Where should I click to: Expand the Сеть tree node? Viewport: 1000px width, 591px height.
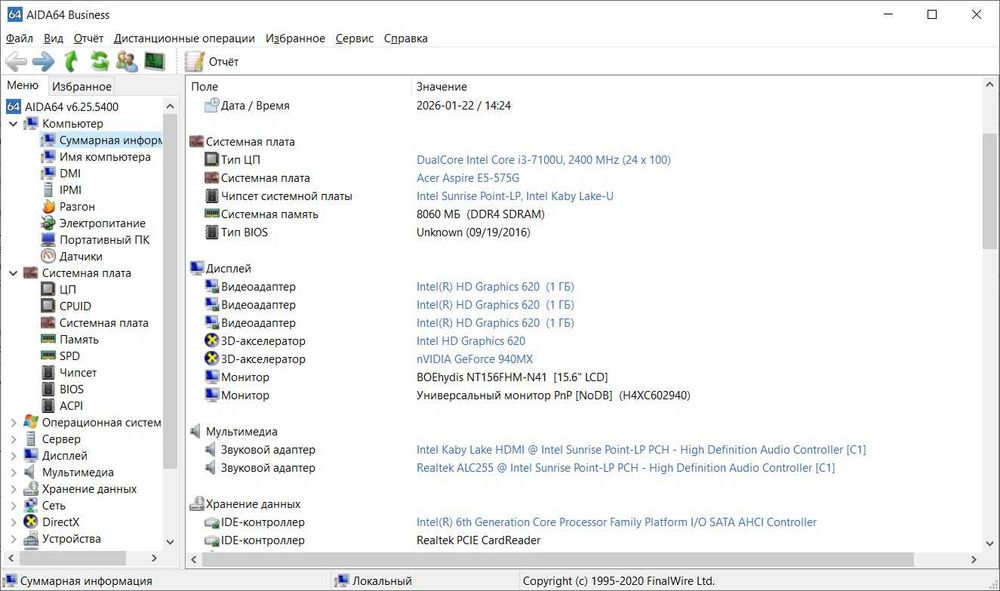pyautogui.click(x=13, y=505)
